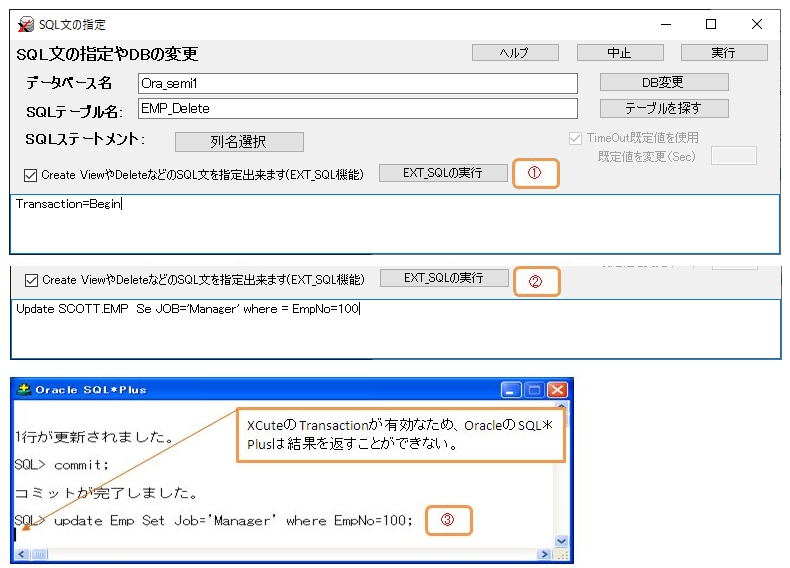This screenshot has width=790, height=568.
Task: Click the 実行 execute button
Action: [x=724, y=52]
